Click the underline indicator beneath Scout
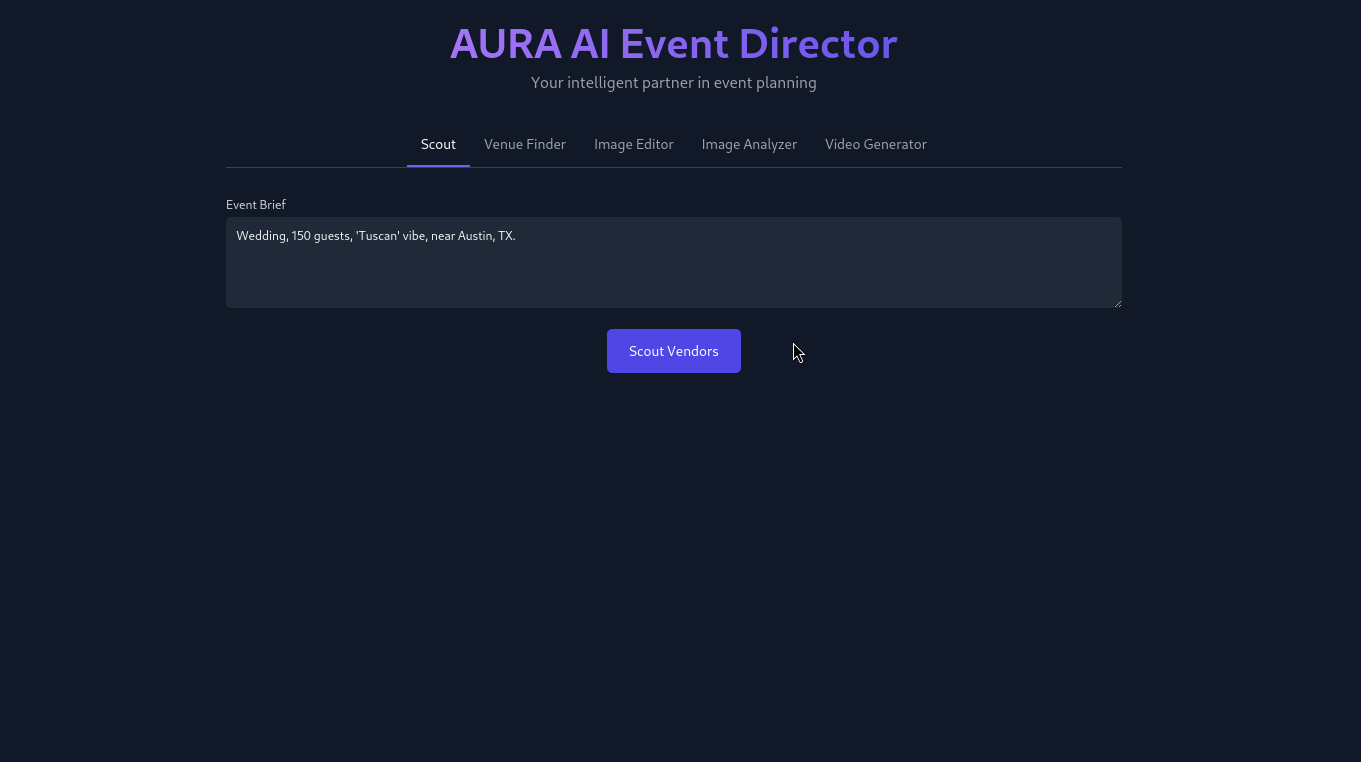Screen dimensions: 1361x762 coord(438,165)
